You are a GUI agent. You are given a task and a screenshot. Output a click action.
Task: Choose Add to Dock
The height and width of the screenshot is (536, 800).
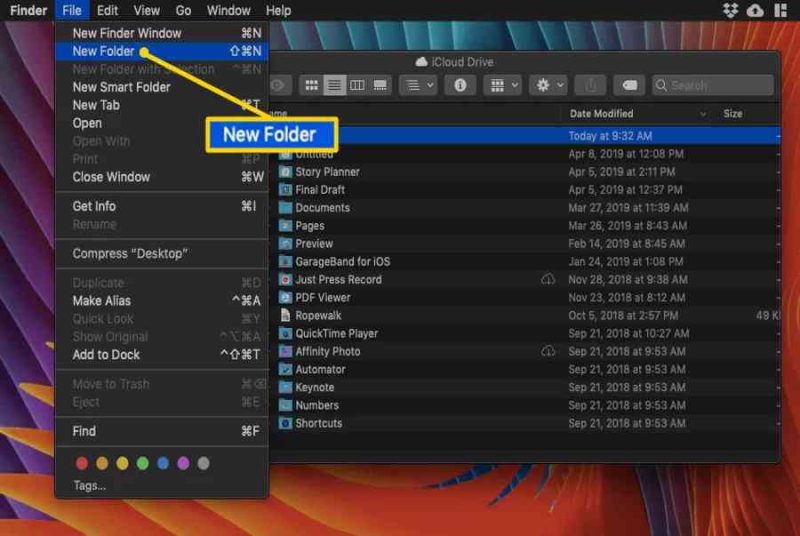click(x=162, y=354)
